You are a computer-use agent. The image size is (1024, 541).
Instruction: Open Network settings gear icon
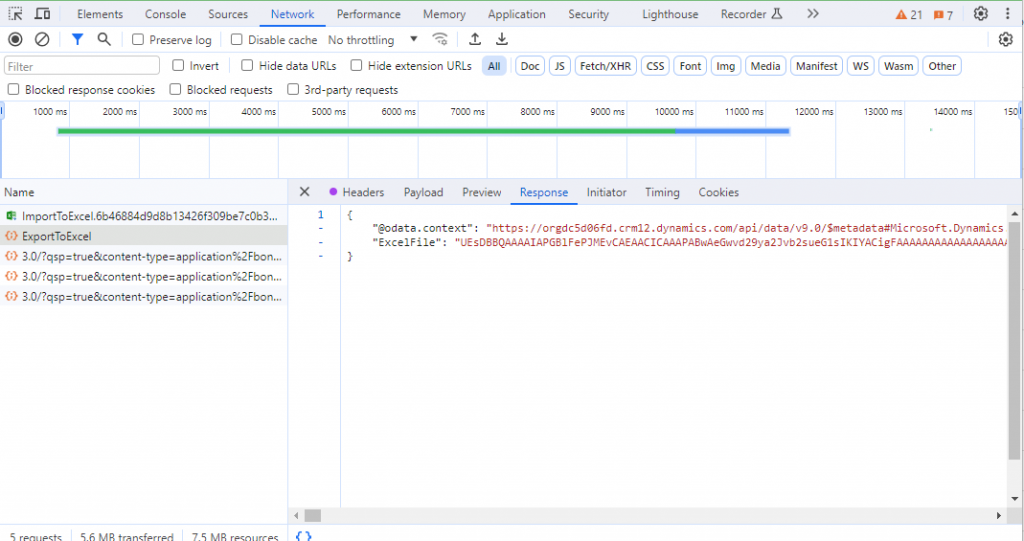coord(1006,40)
